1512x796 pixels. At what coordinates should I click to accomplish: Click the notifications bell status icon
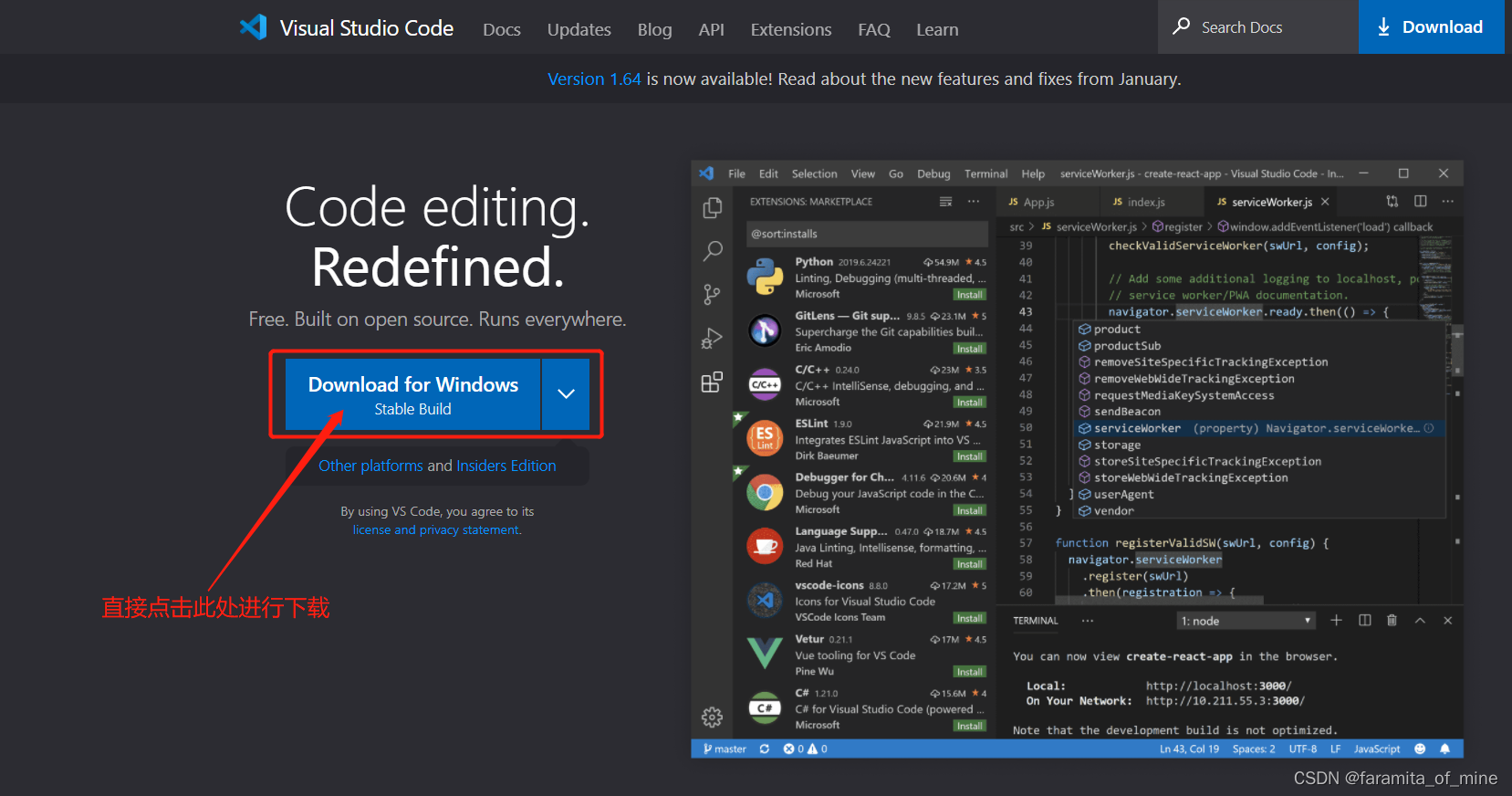click(1444, 749)
